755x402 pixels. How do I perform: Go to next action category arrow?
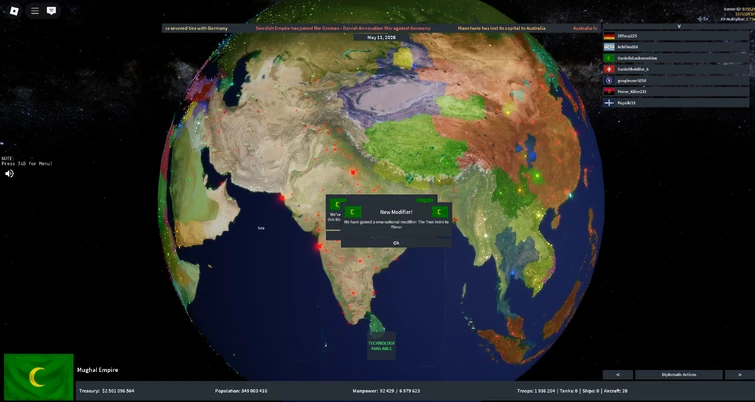(740, 375)
